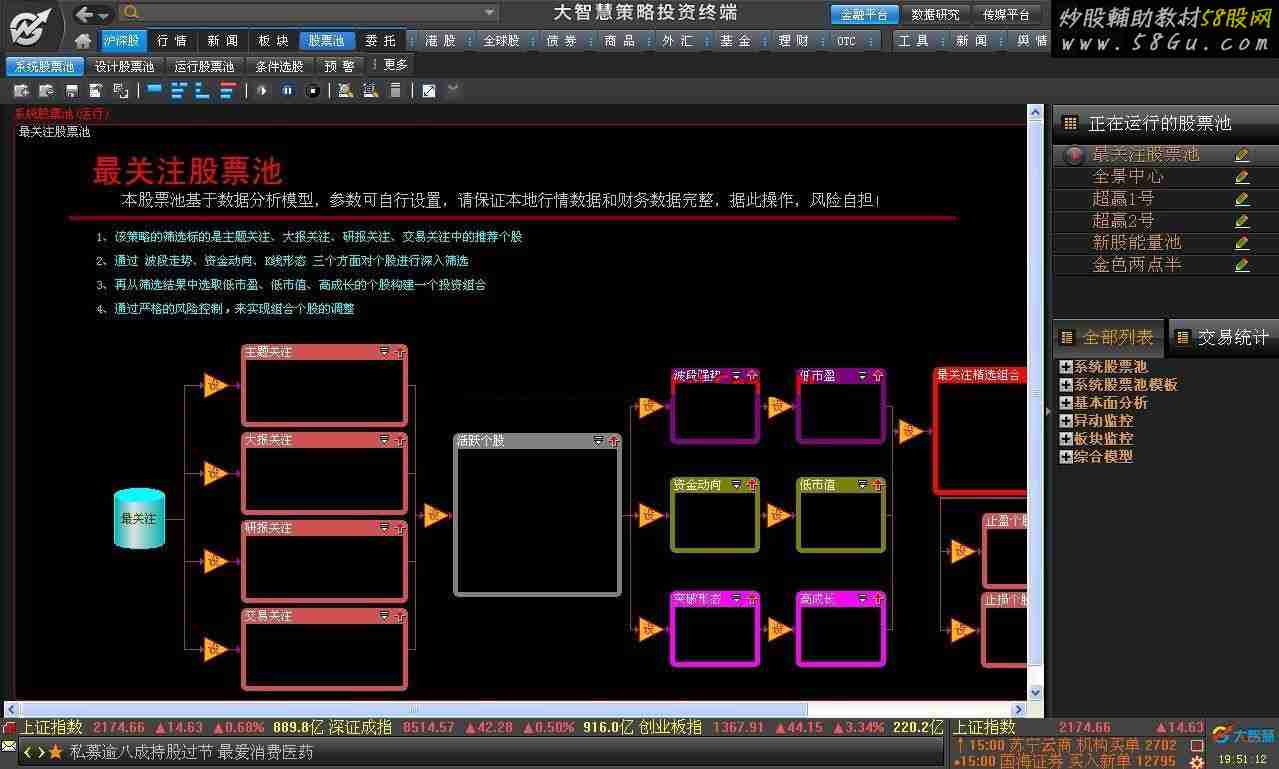Image resolution: width=1279 pixels, height=769 pixels.
Task: Expand 异动监控 tree node
Action: (x=1066, y=421)
